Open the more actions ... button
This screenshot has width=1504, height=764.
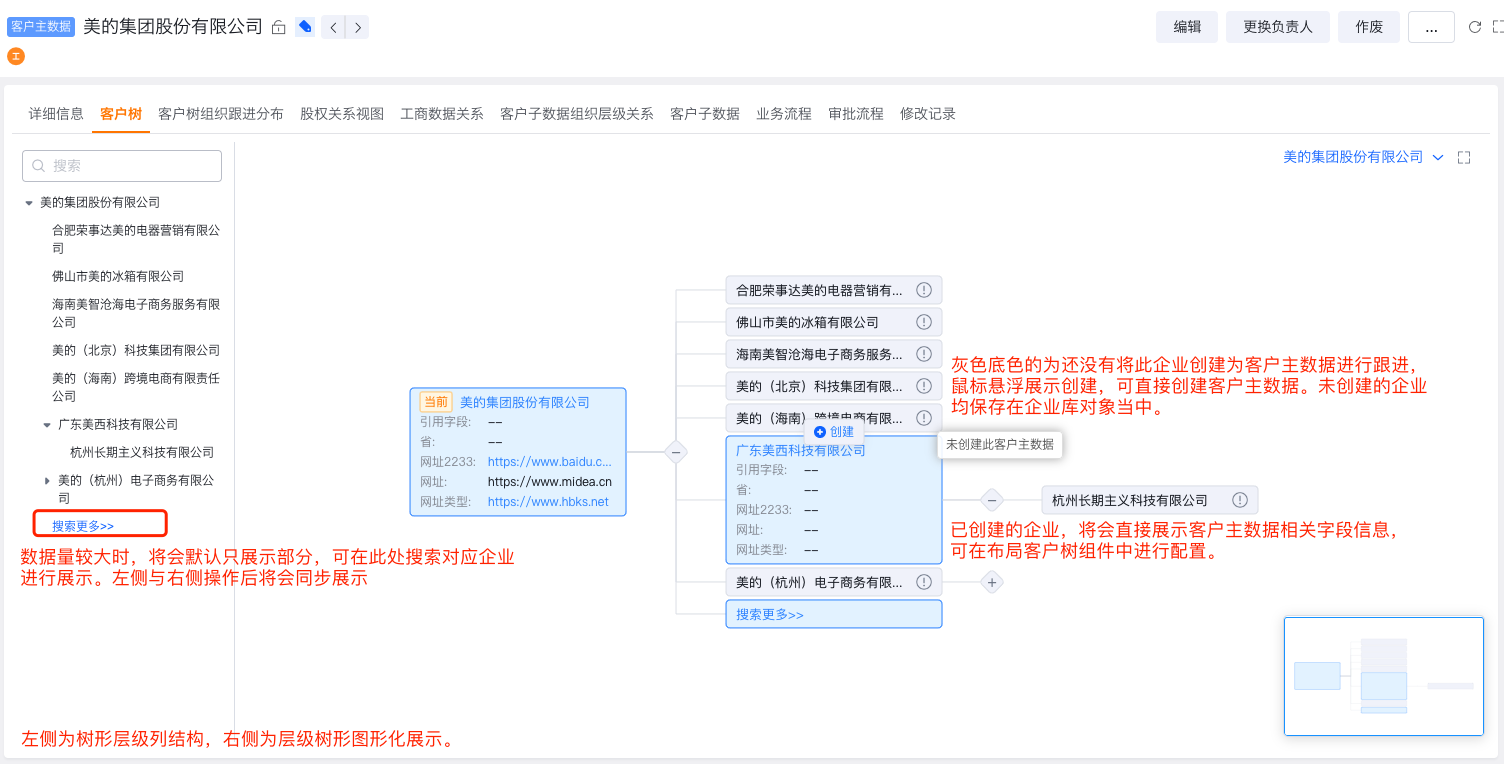[x=1431, y=27]
